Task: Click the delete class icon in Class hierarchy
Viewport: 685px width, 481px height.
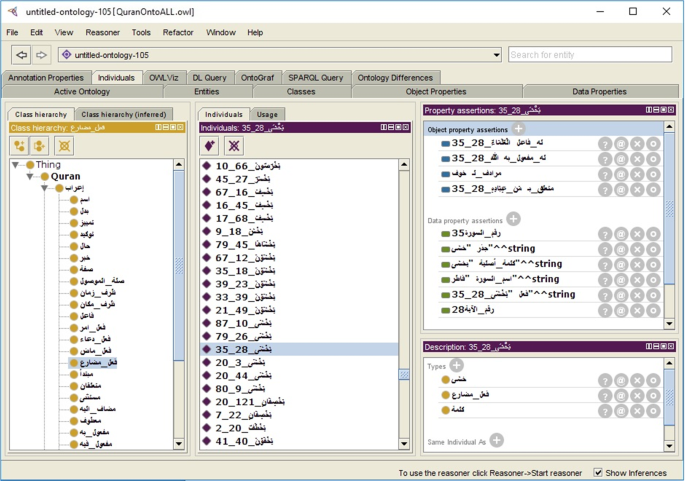Action: (x=64, y=146)
